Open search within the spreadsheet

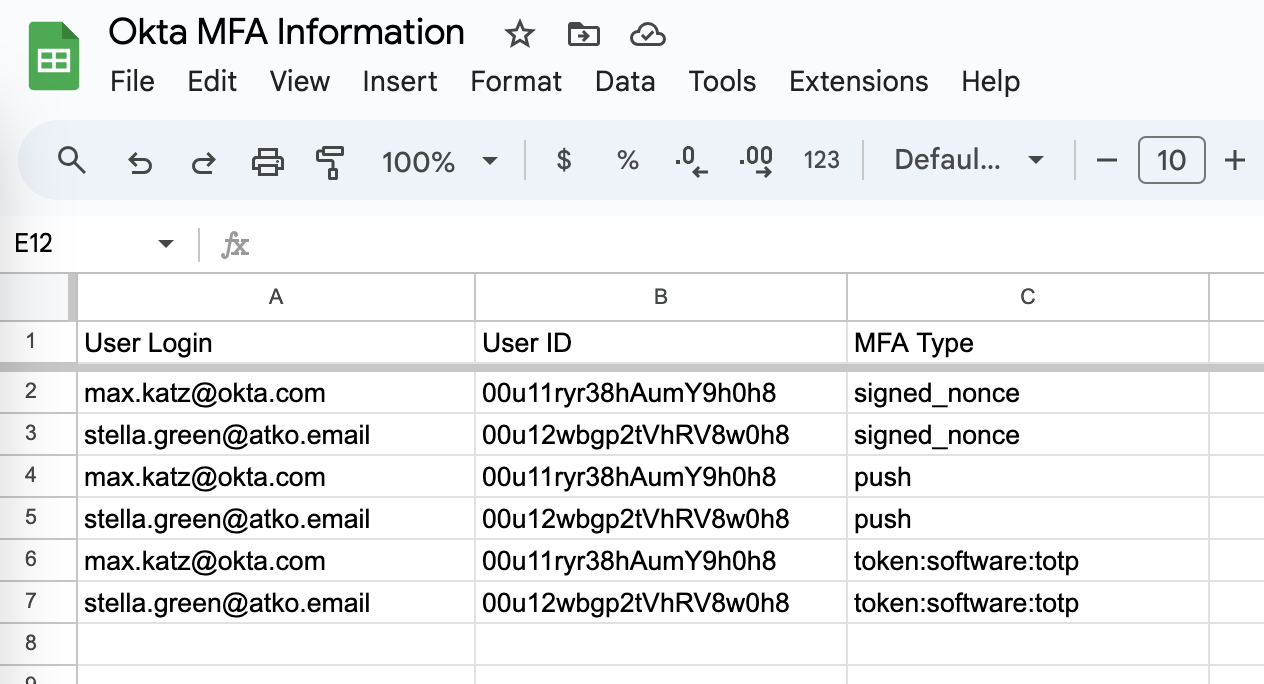71,160
